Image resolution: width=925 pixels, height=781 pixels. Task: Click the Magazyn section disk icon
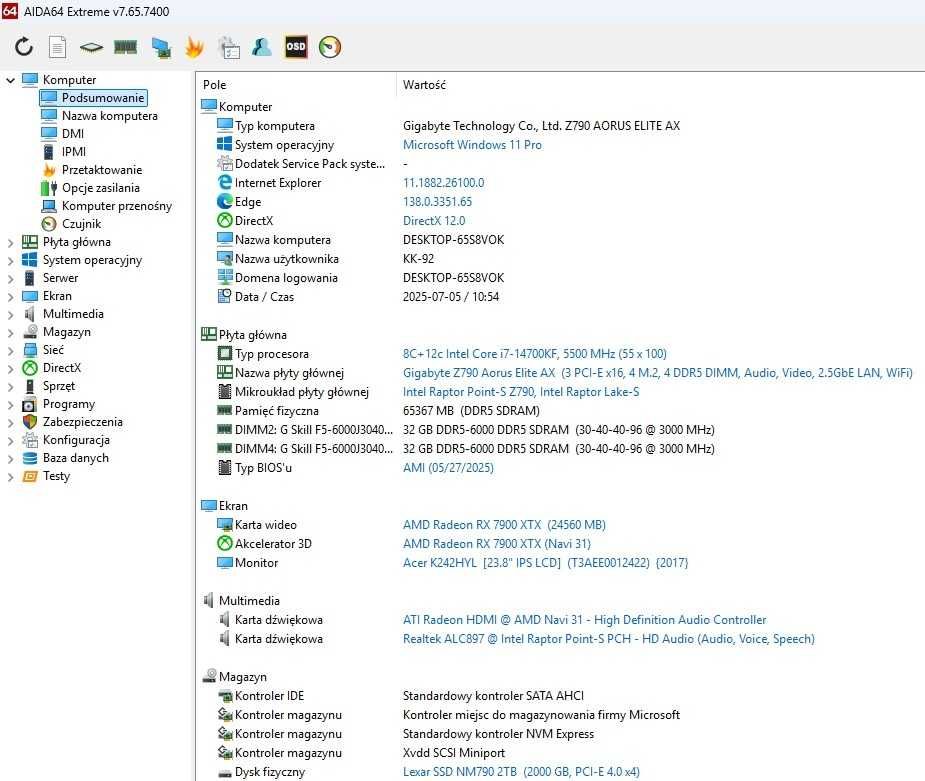(x=209, y=676)
